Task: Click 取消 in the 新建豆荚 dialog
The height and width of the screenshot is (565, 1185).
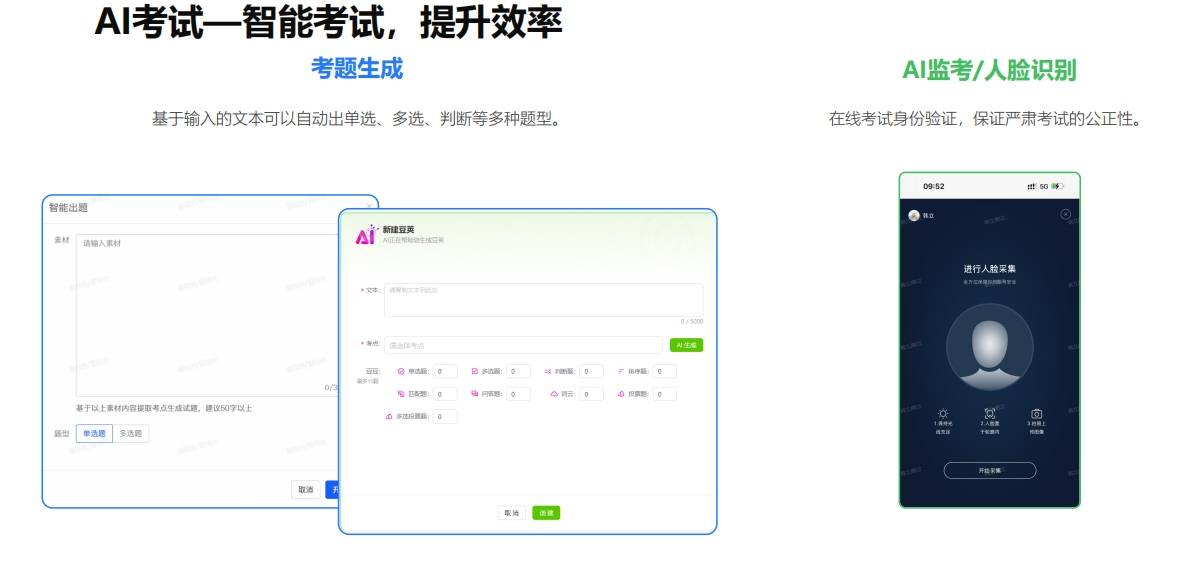Action: coord(511,513)
